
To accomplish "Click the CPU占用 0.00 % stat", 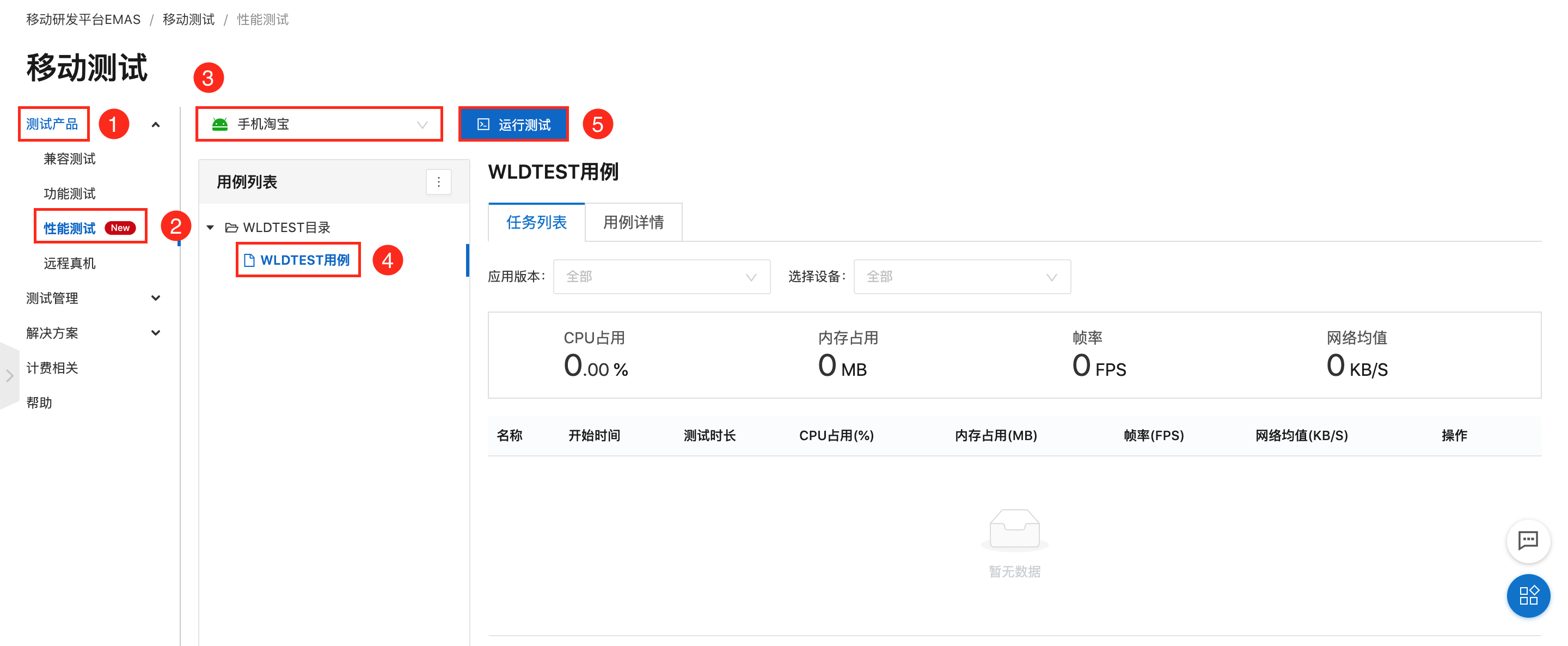I will coord(595,355).
